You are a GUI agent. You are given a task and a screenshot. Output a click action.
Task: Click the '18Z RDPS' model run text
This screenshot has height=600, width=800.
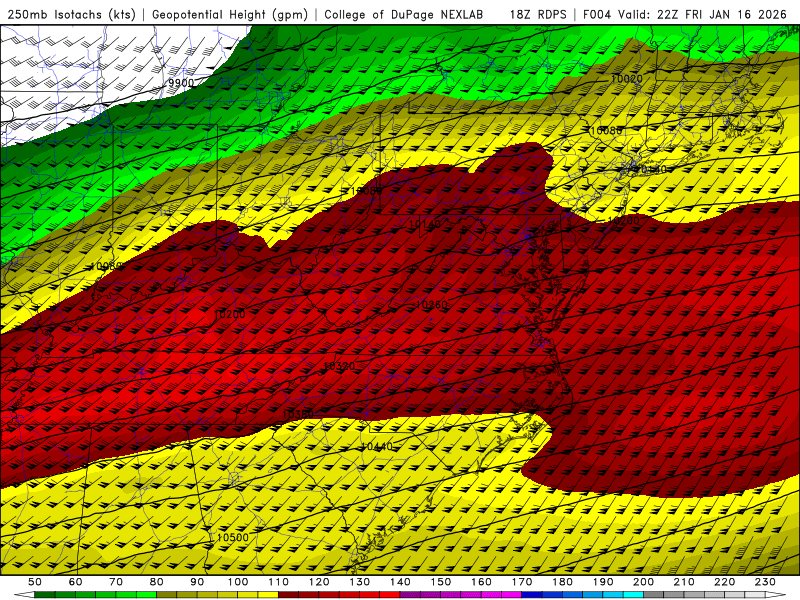(538, 15)
